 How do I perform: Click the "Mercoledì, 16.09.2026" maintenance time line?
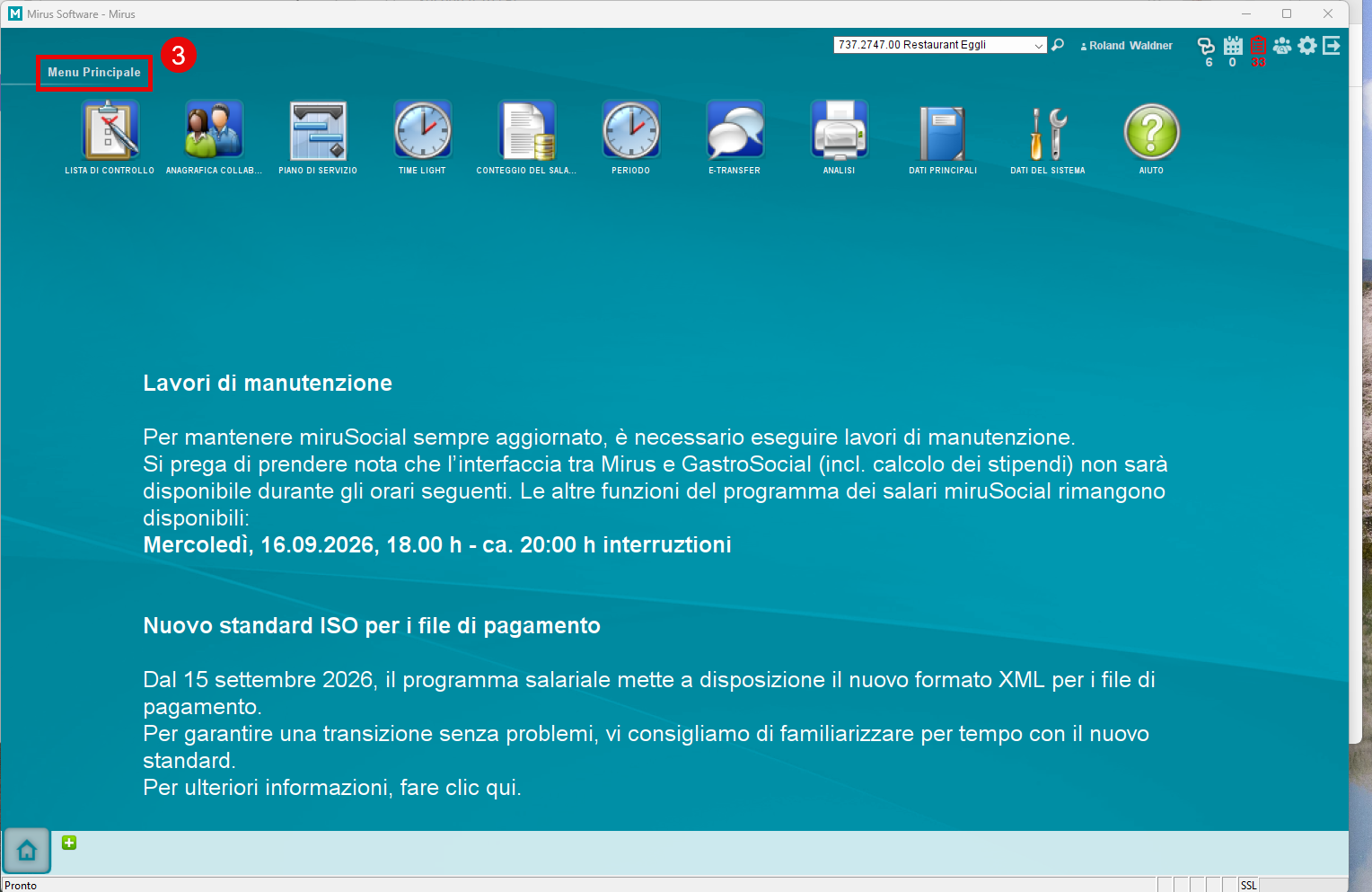pyautogui.click(x=437, y=545)
